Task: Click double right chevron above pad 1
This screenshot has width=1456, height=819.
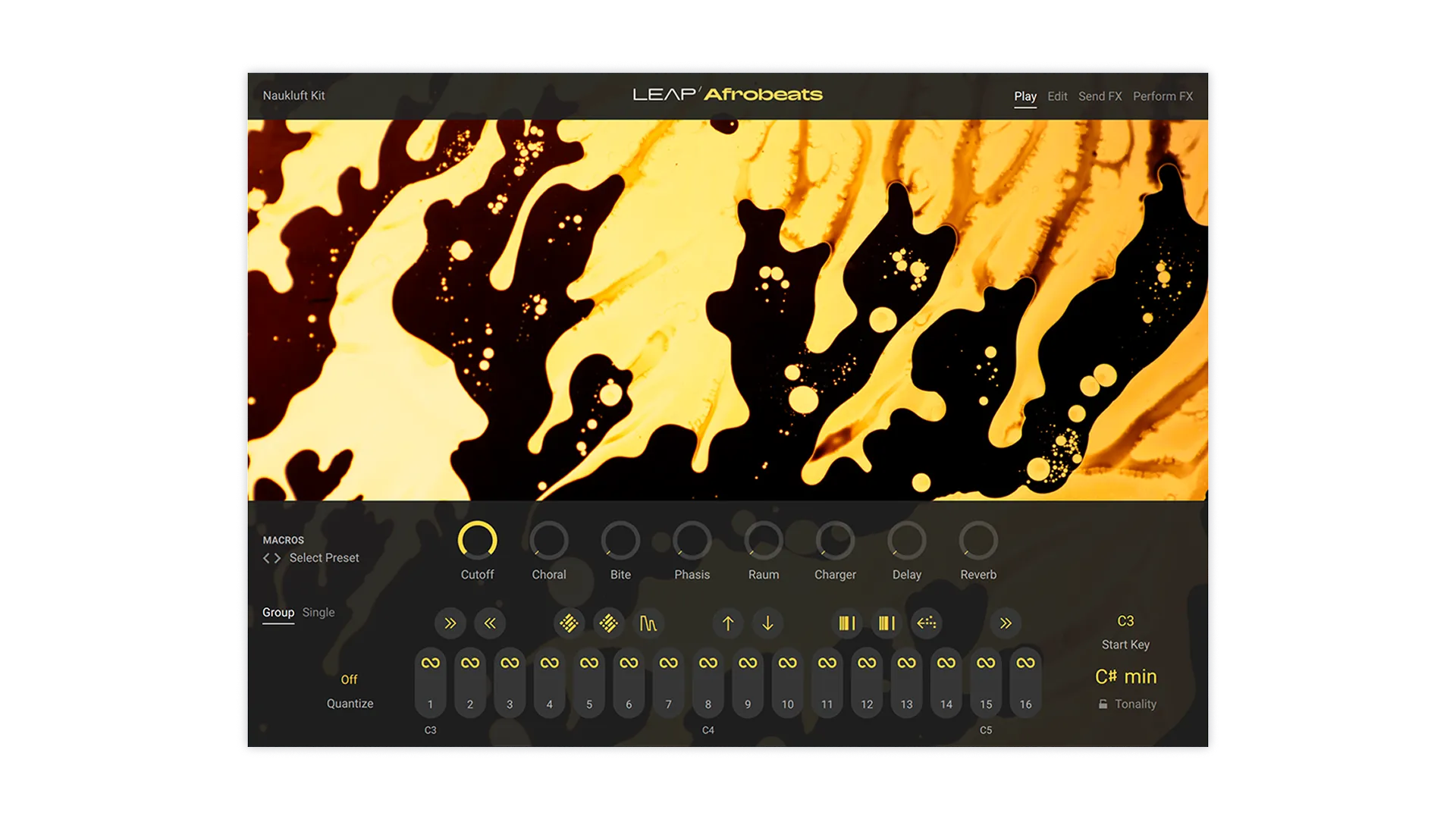Action: tap(450, 623)
